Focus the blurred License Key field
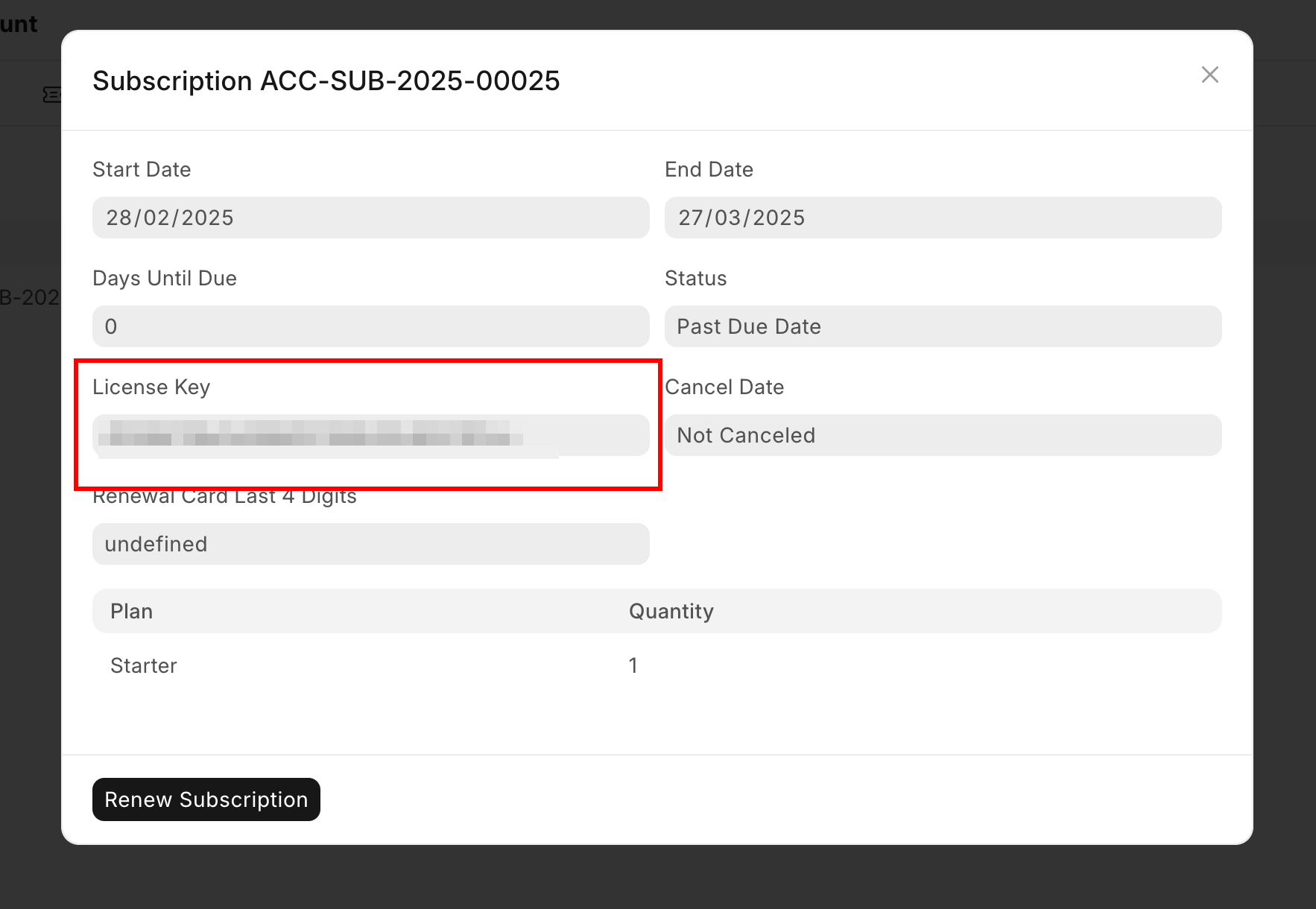 (370, 435)
